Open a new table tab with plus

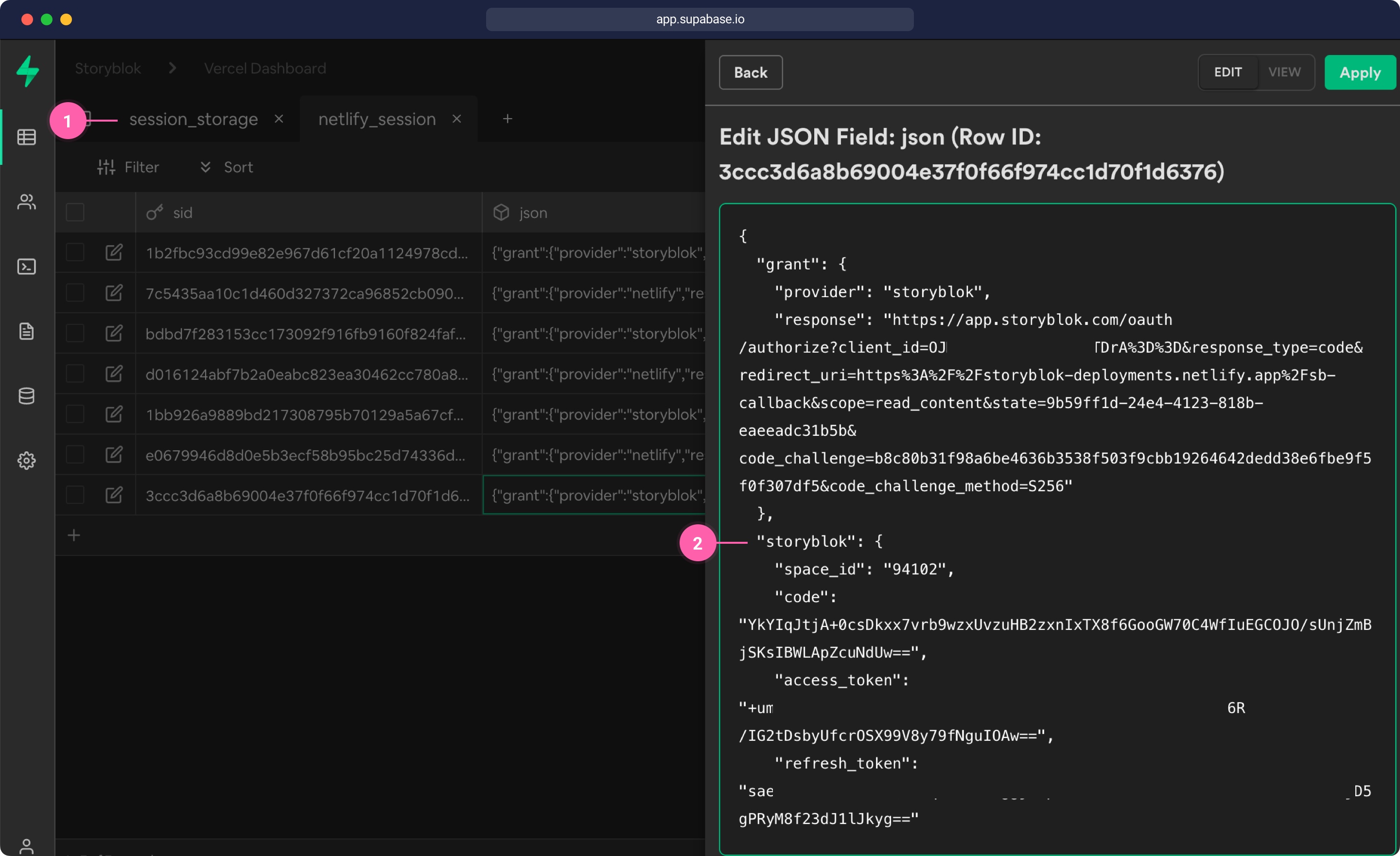tap(507, 119)
